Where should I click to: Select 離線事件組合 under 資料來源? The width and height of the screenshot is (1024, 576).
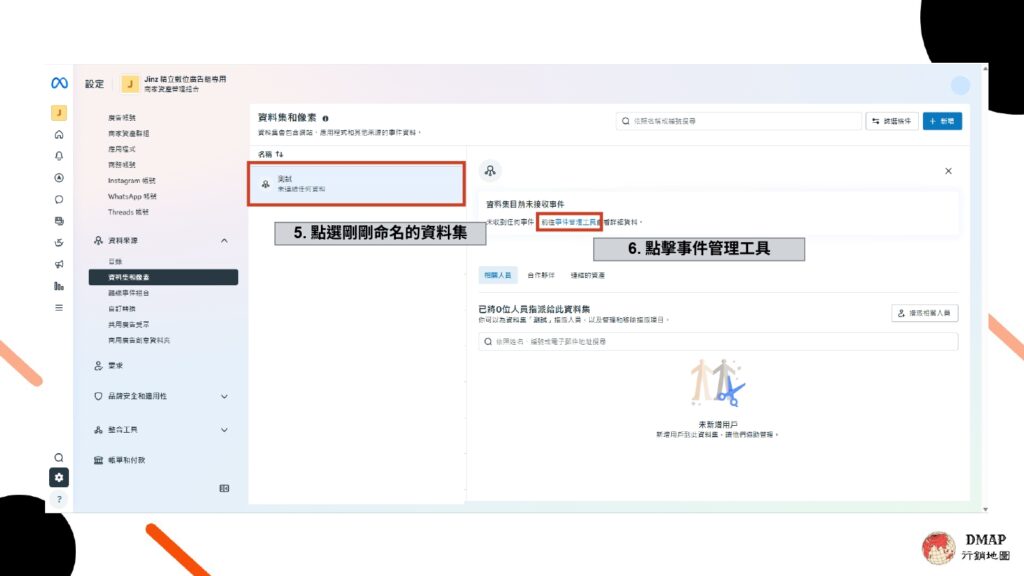129,293
